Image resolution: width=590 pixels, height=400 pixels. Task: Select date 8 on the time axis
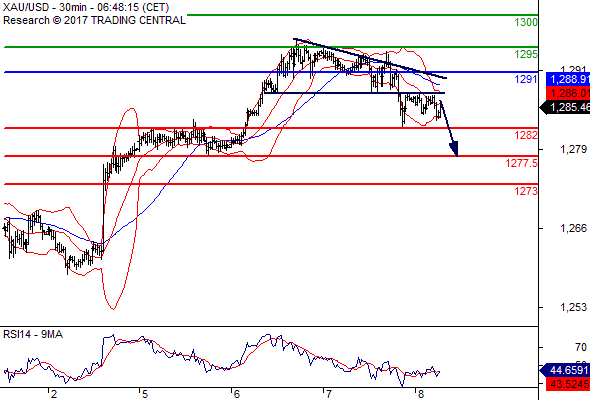[421, 394]
